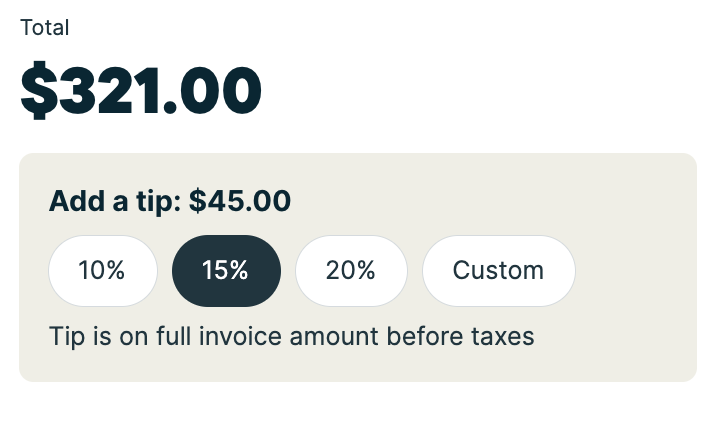
Task: Click the tip-before-taxes note text
Action: pyautogui.click(x=291, y=336)
